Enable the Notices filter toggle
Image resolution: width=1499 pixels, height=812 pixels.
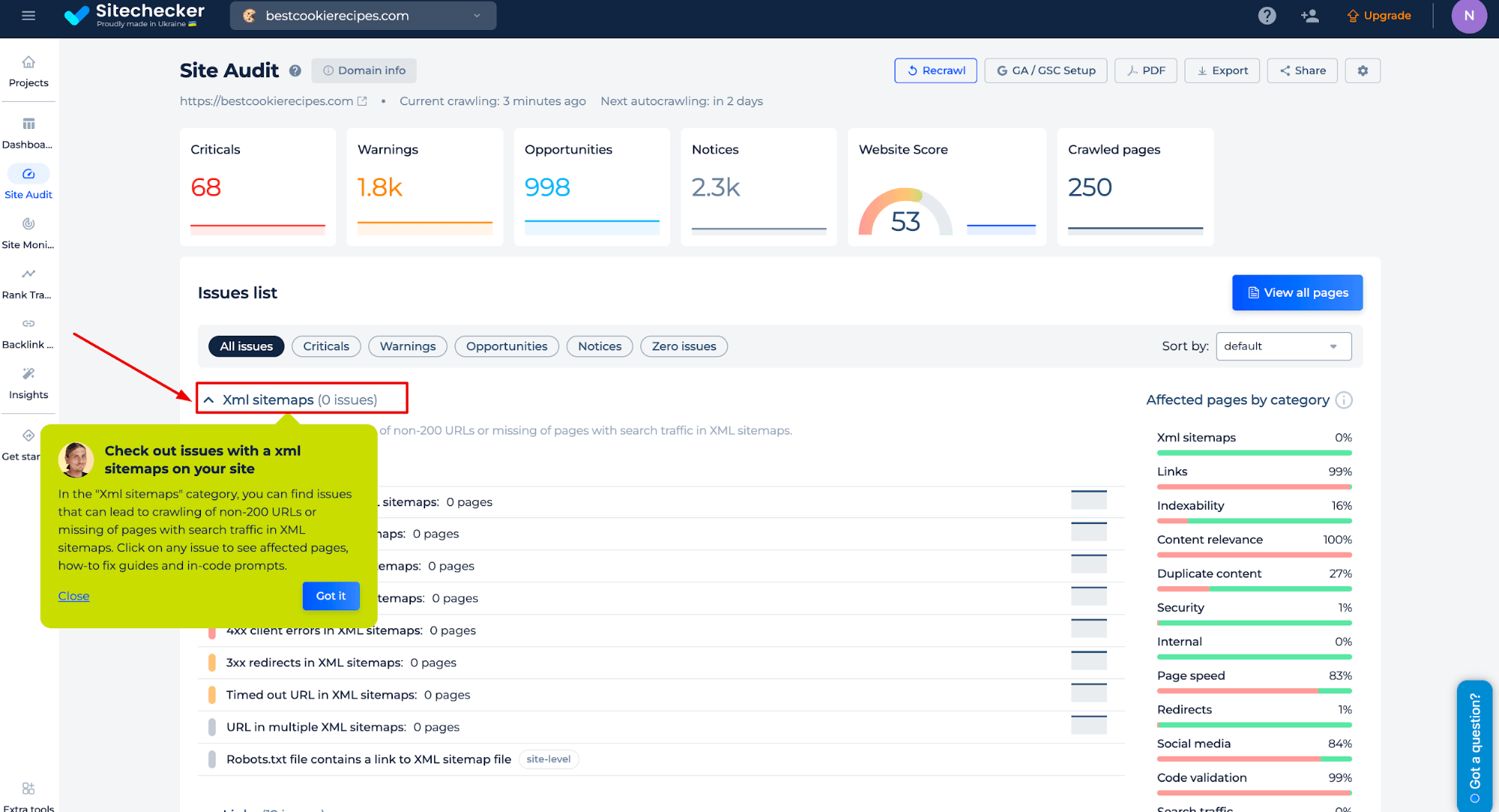tap(600, 346)
